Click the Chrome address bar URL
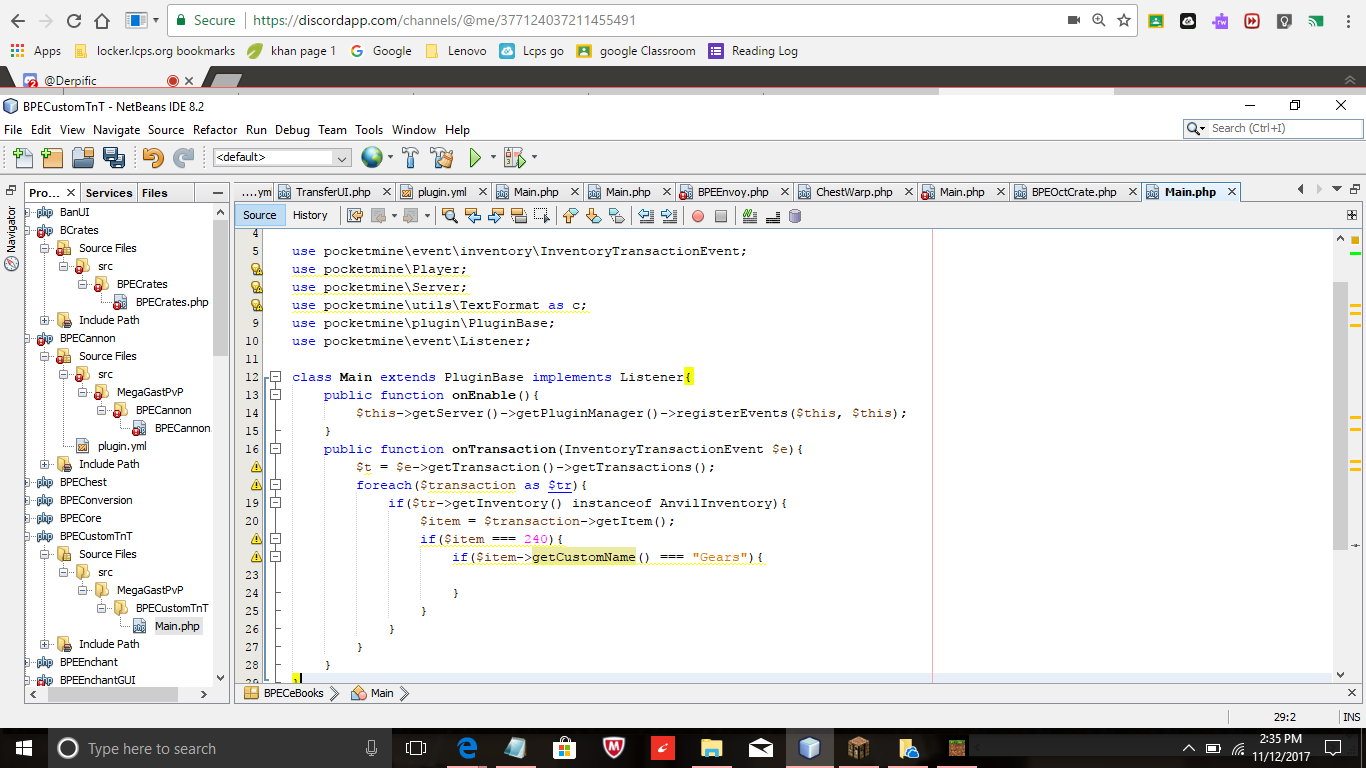Viewport: 1366px width, 768px height. tap(444, 20)
